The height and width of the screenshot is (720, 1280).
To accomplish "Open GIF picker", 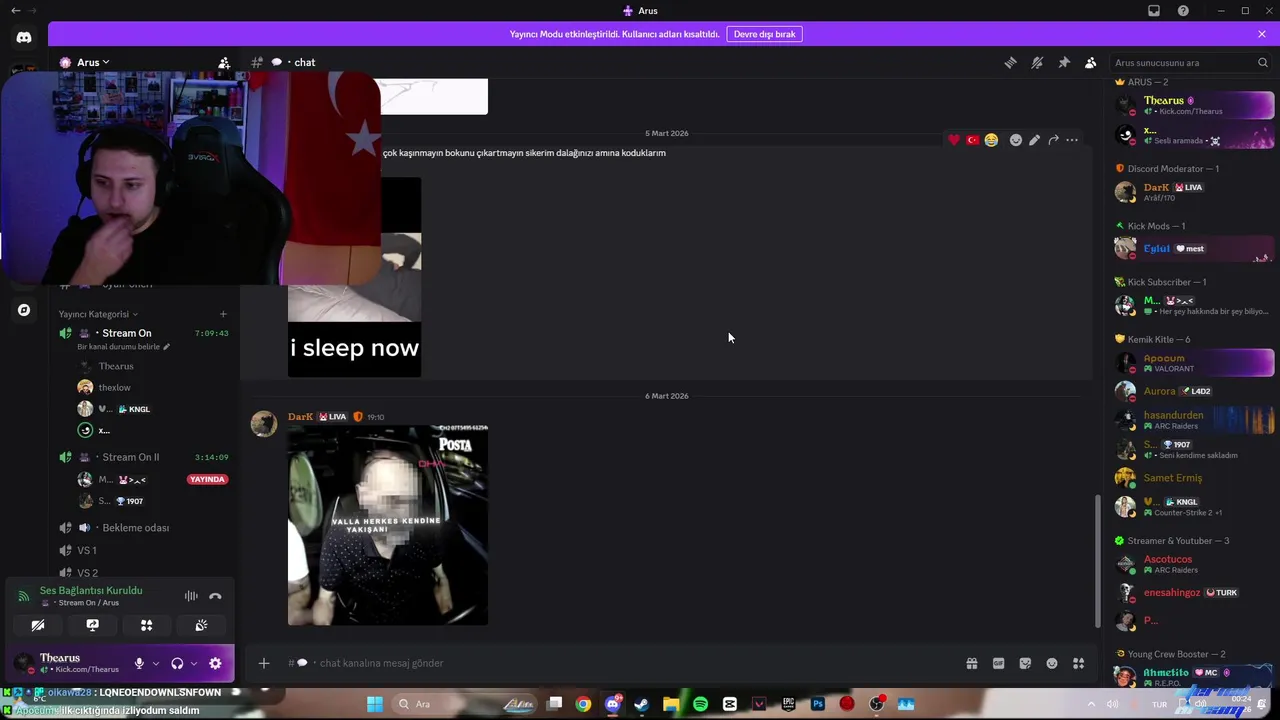I will click(998, 663).
